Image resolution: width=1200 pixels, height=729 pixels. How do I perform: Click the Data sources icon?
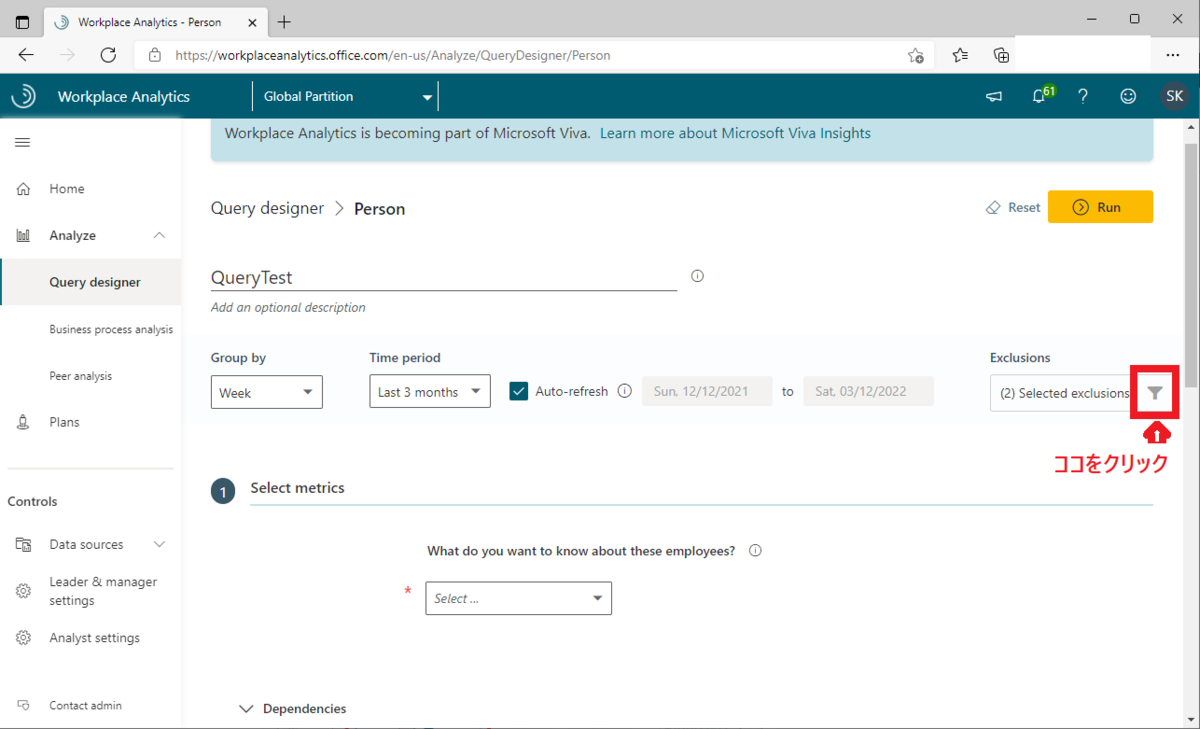pos(24,545)
